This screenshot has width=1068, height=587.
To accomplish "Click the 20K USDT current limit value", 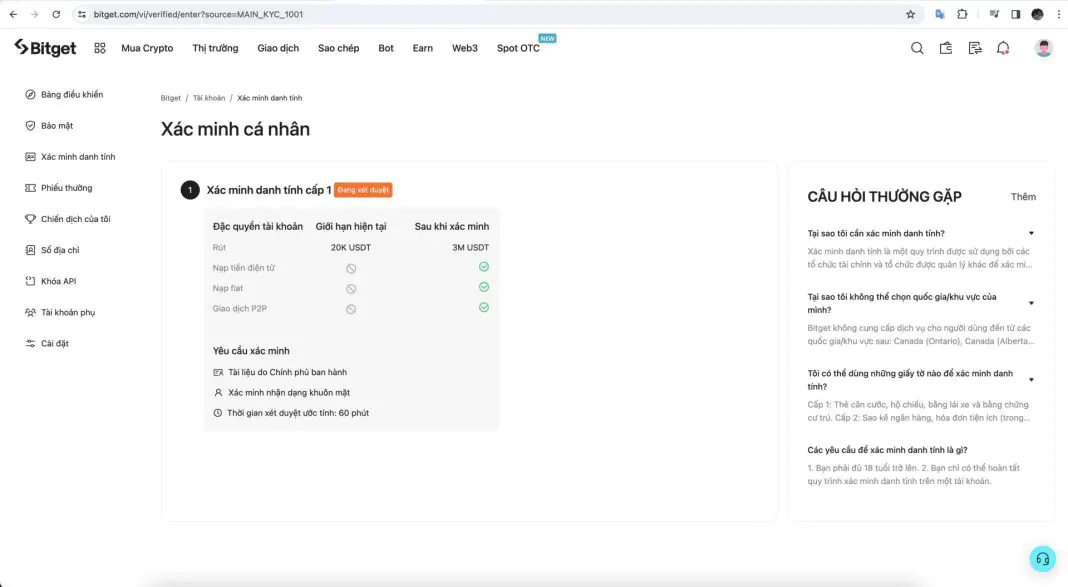I will tap(351, 248).
